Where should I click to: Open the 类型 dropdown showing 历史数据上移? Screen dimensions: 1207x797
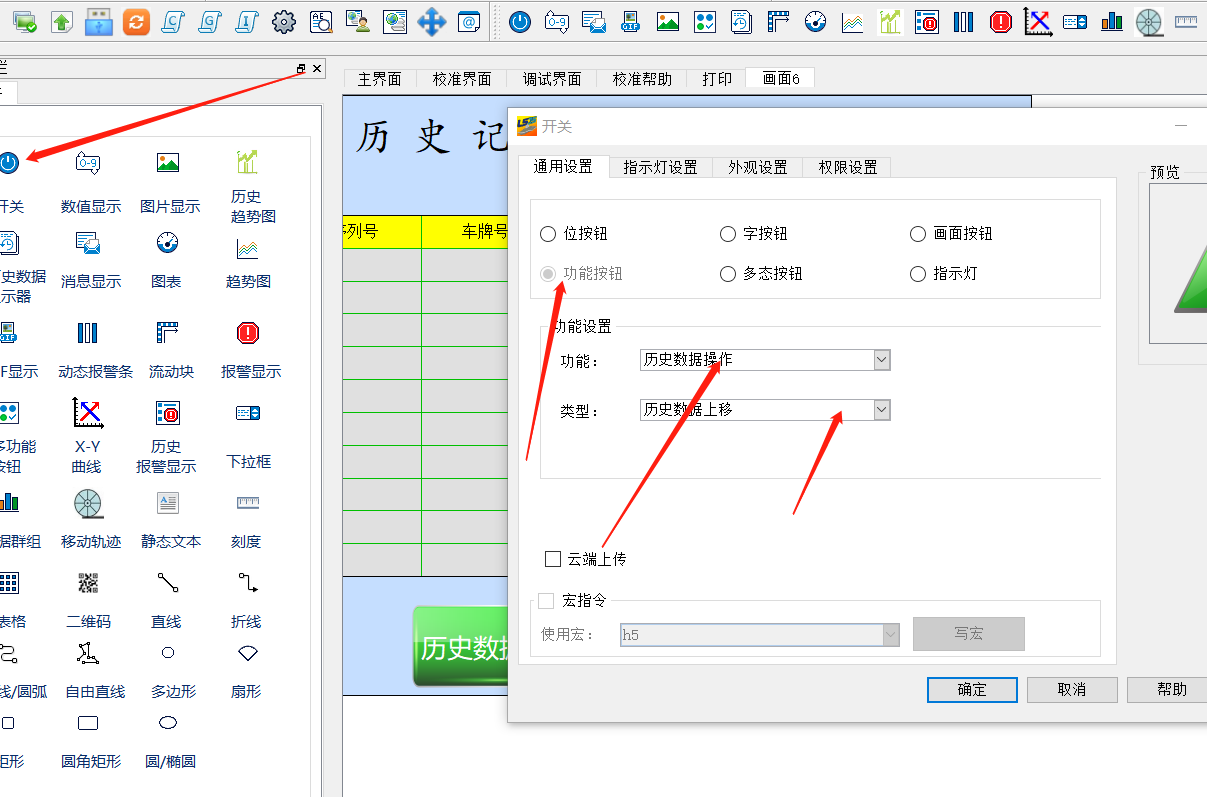coord(765,410)
